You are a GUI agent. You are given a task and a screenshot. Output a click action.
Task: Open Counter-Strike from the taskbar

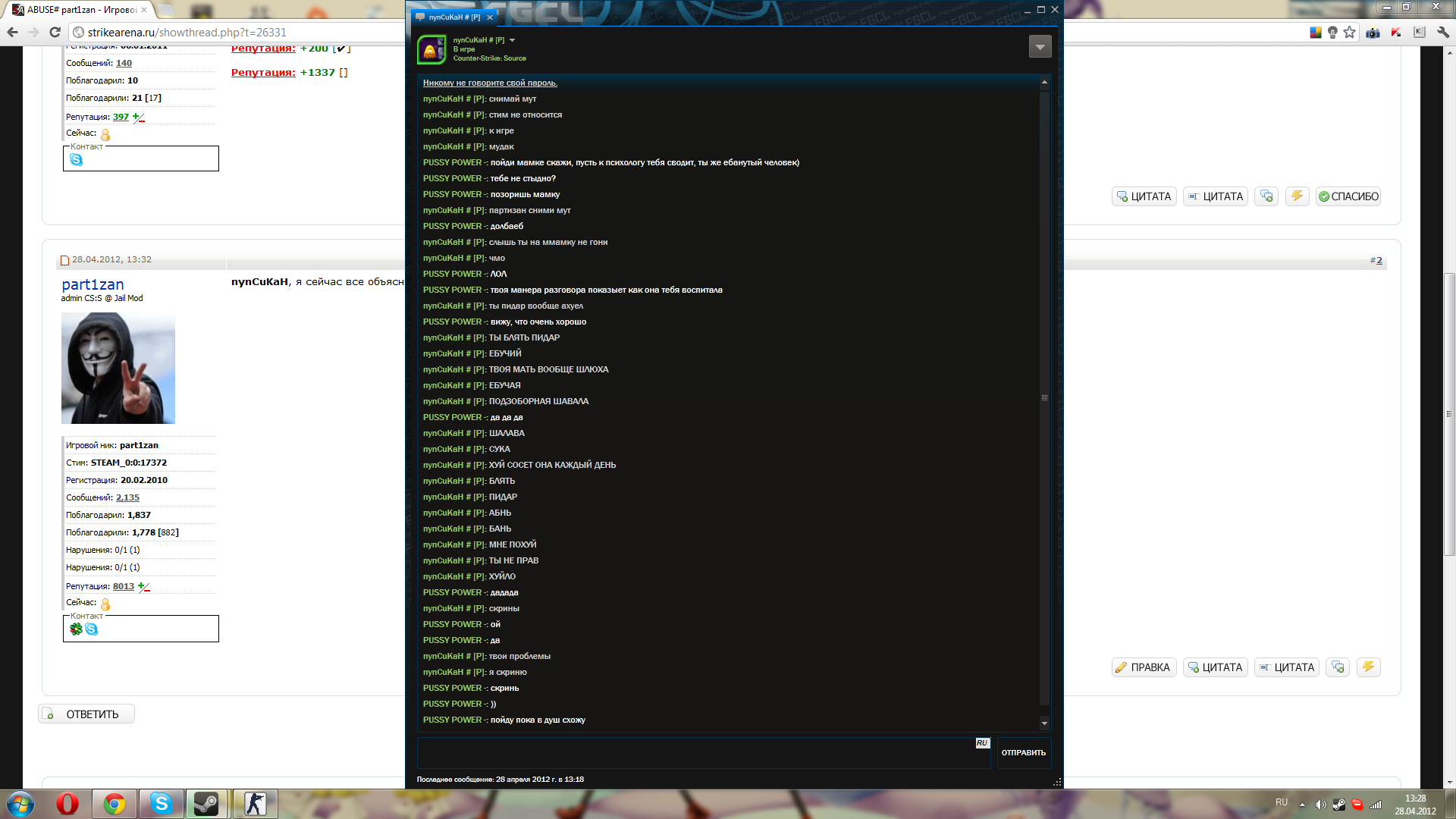point(256,804)
